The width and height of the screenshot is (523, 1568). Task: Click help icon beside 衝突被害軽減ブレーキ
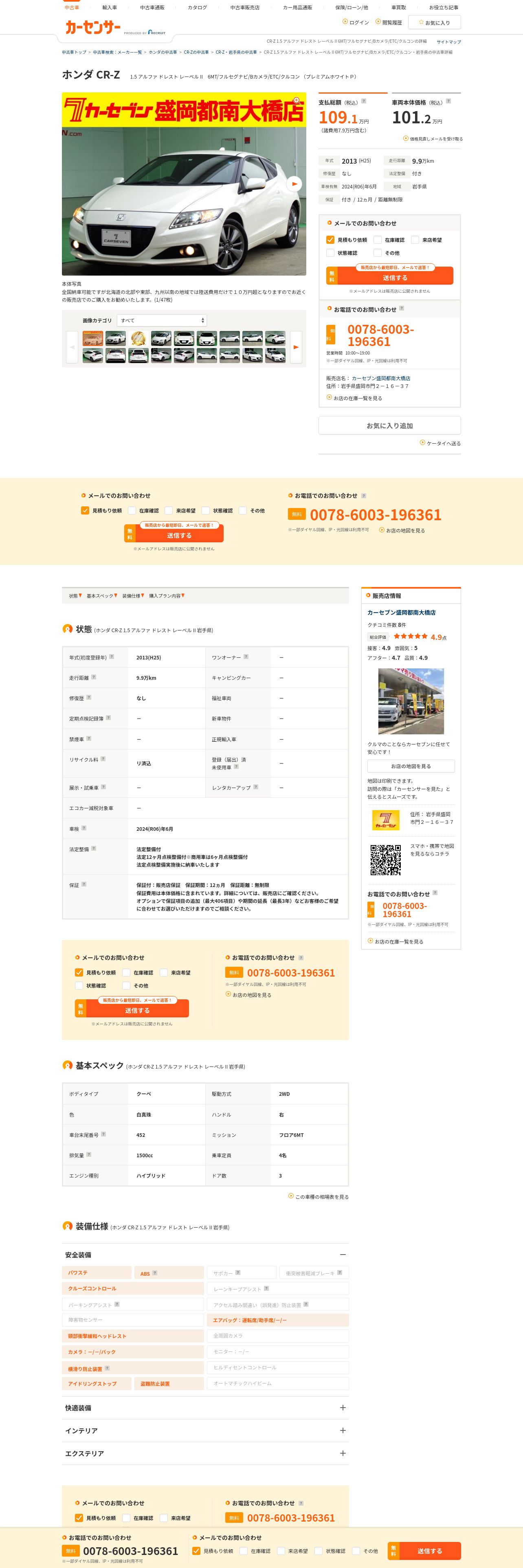click(340, 1272)
